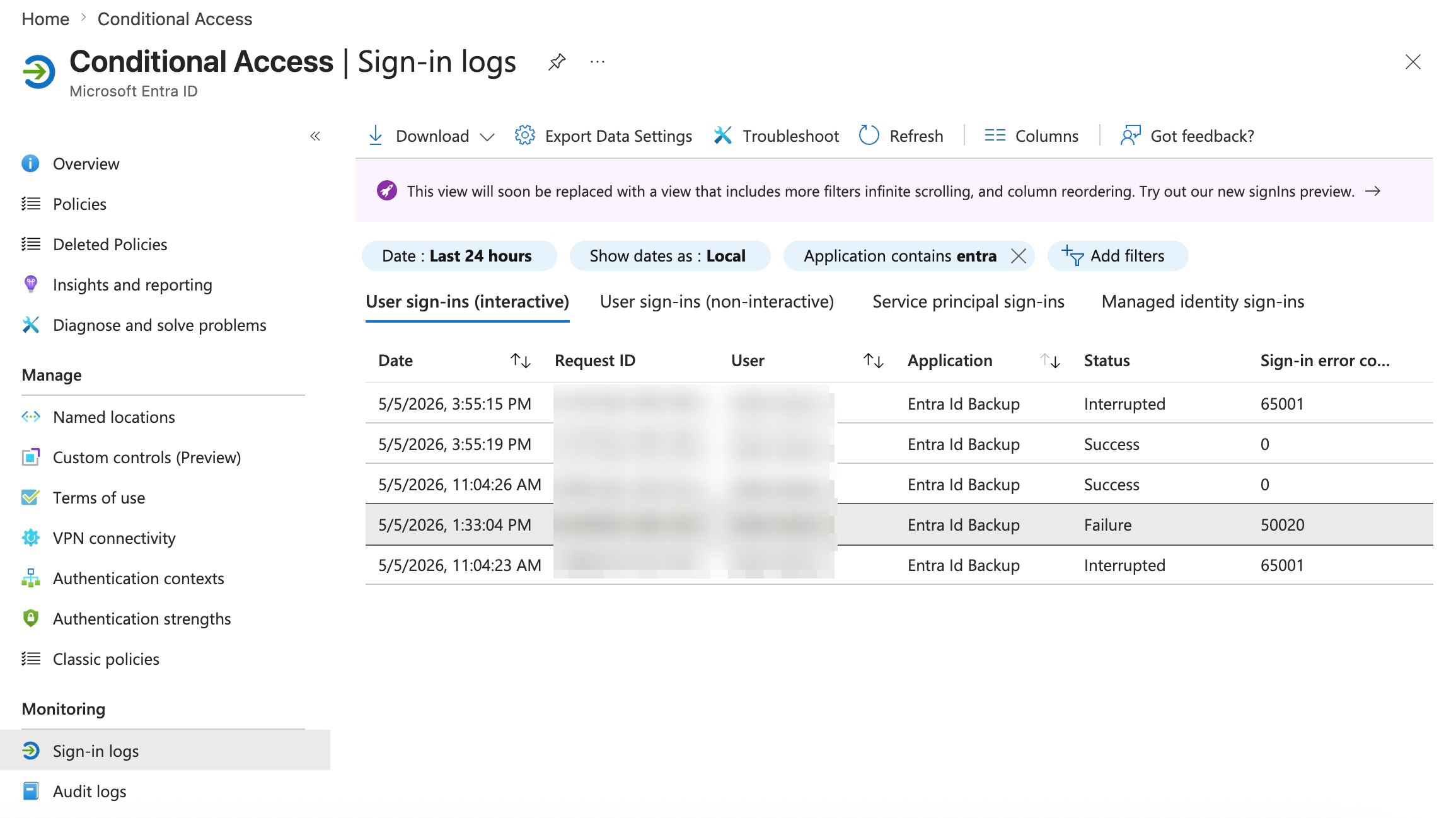Click the Download arrow icon
Viewport: 1456px width, 818px height.
tap(376, 135)
